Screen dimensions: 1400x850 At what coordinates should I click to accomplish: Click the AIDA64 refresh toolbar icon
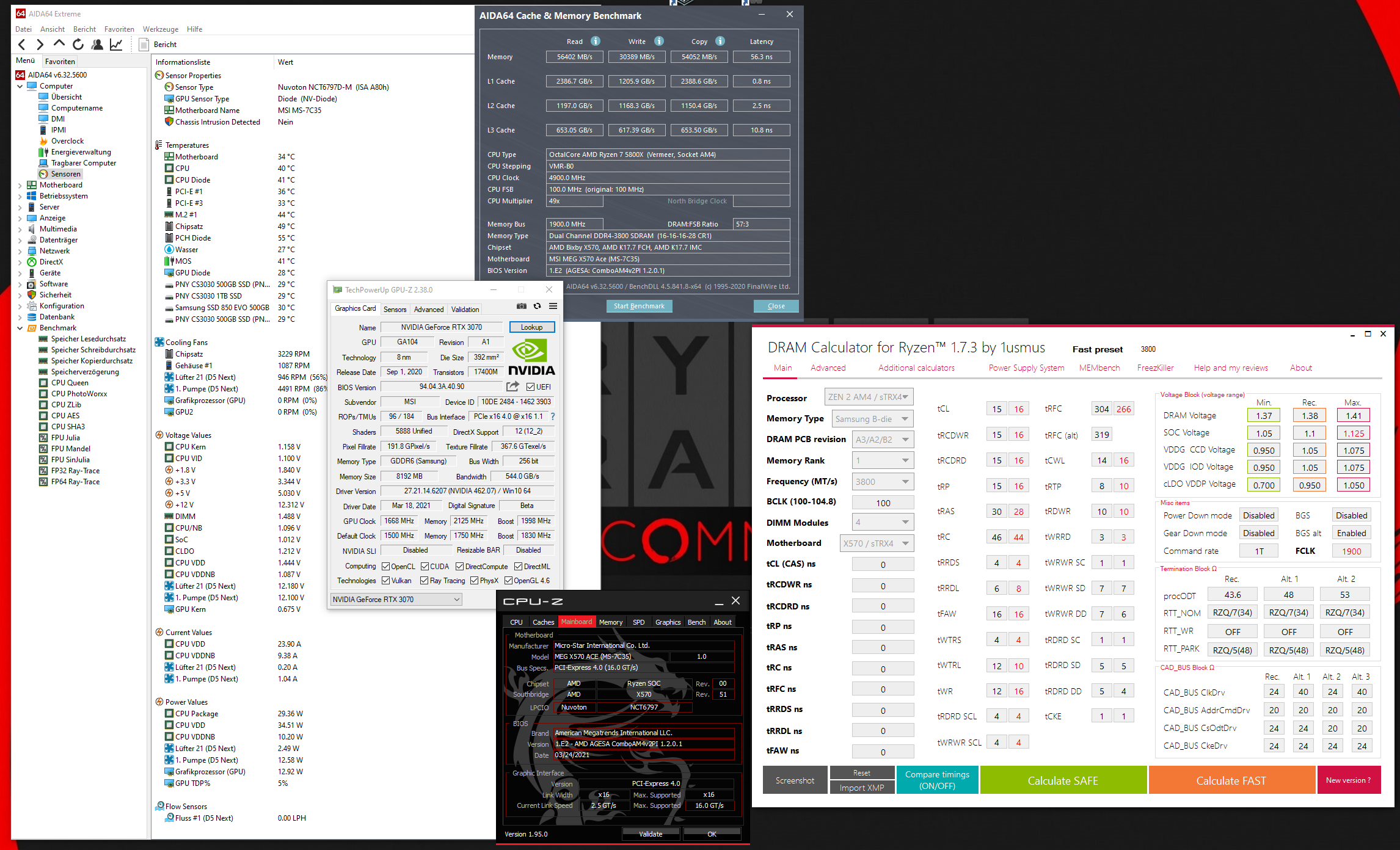pos(78,44)
